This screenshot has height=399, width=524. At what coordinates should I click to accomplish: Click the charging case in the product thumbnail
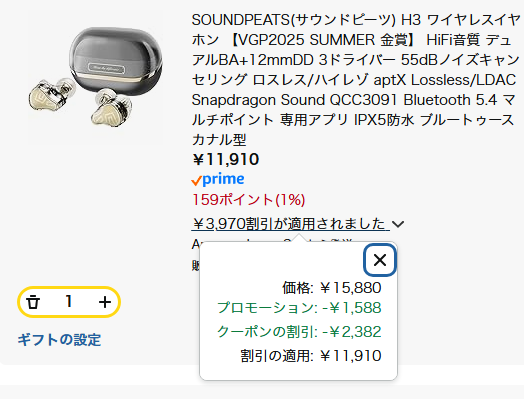pyautogui.click(x=117, y=58)
